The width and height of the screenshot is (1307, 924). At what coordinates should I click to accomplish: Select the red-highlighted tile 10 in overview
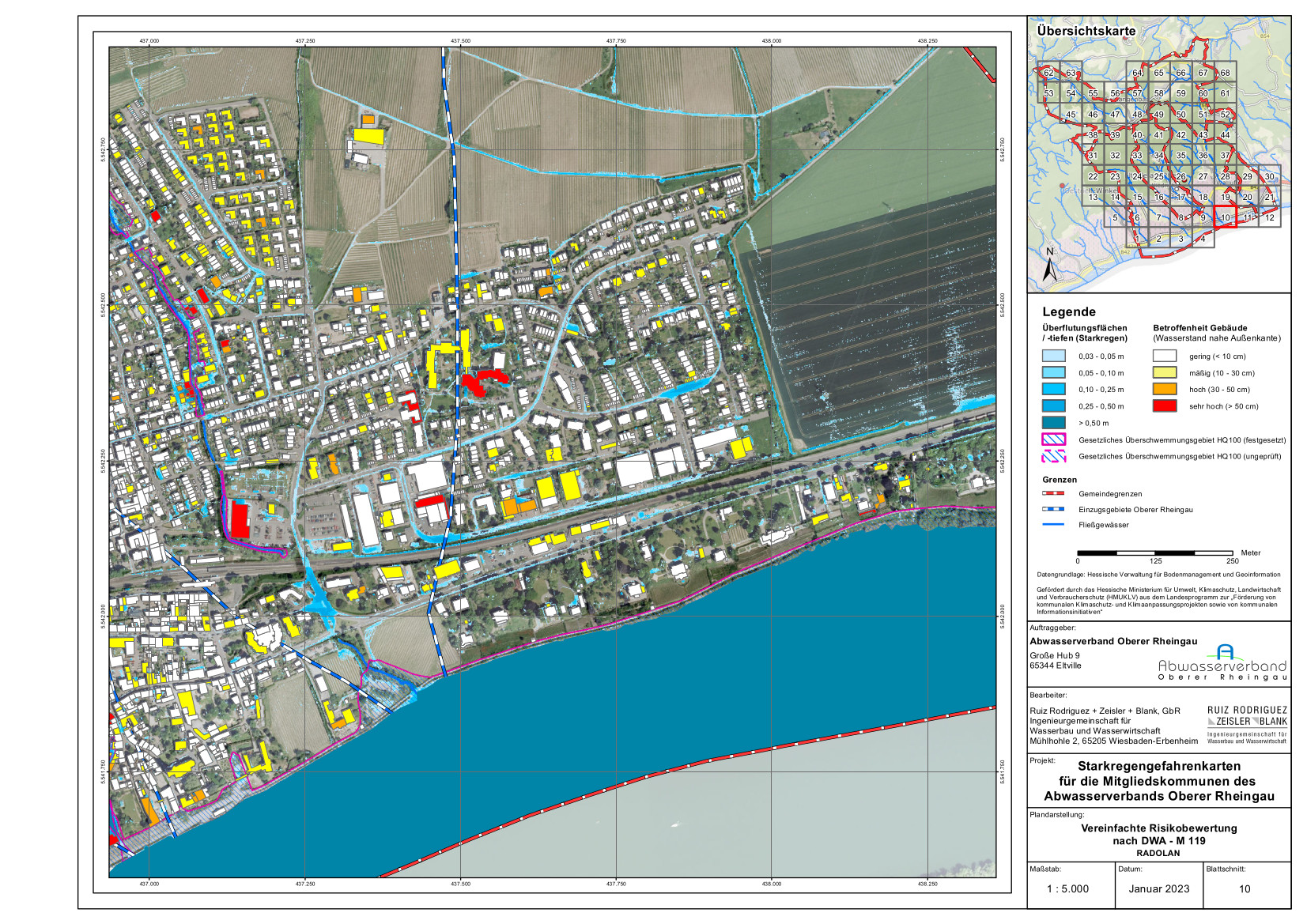click(x=1225, y=218)
